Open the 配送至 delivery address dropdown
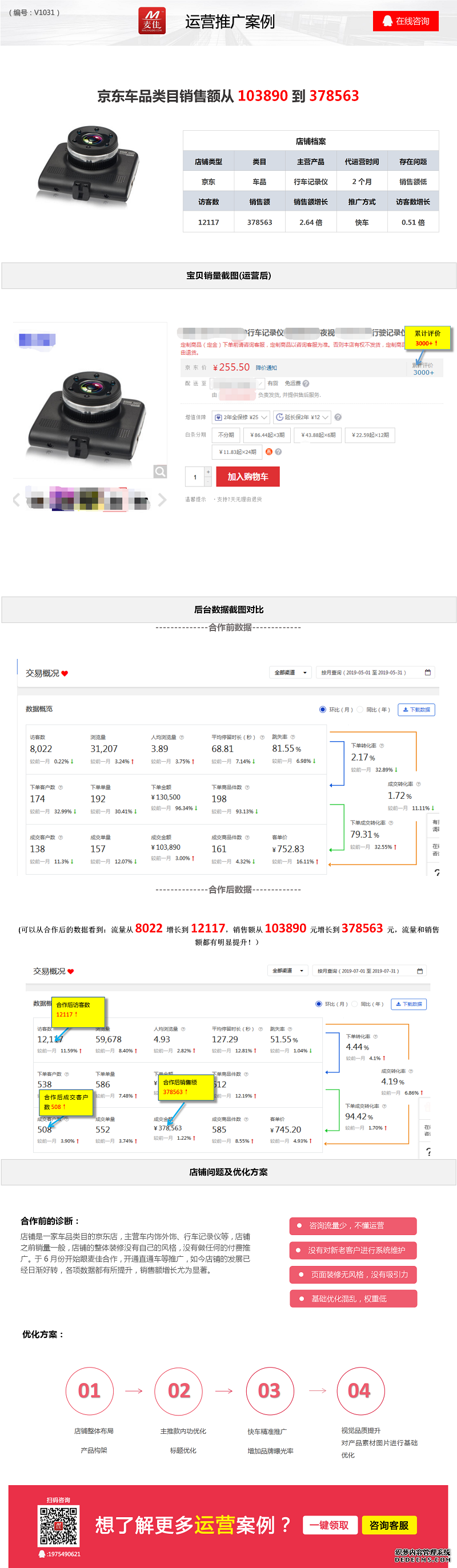457x1568 pixels. click(237, 384)
